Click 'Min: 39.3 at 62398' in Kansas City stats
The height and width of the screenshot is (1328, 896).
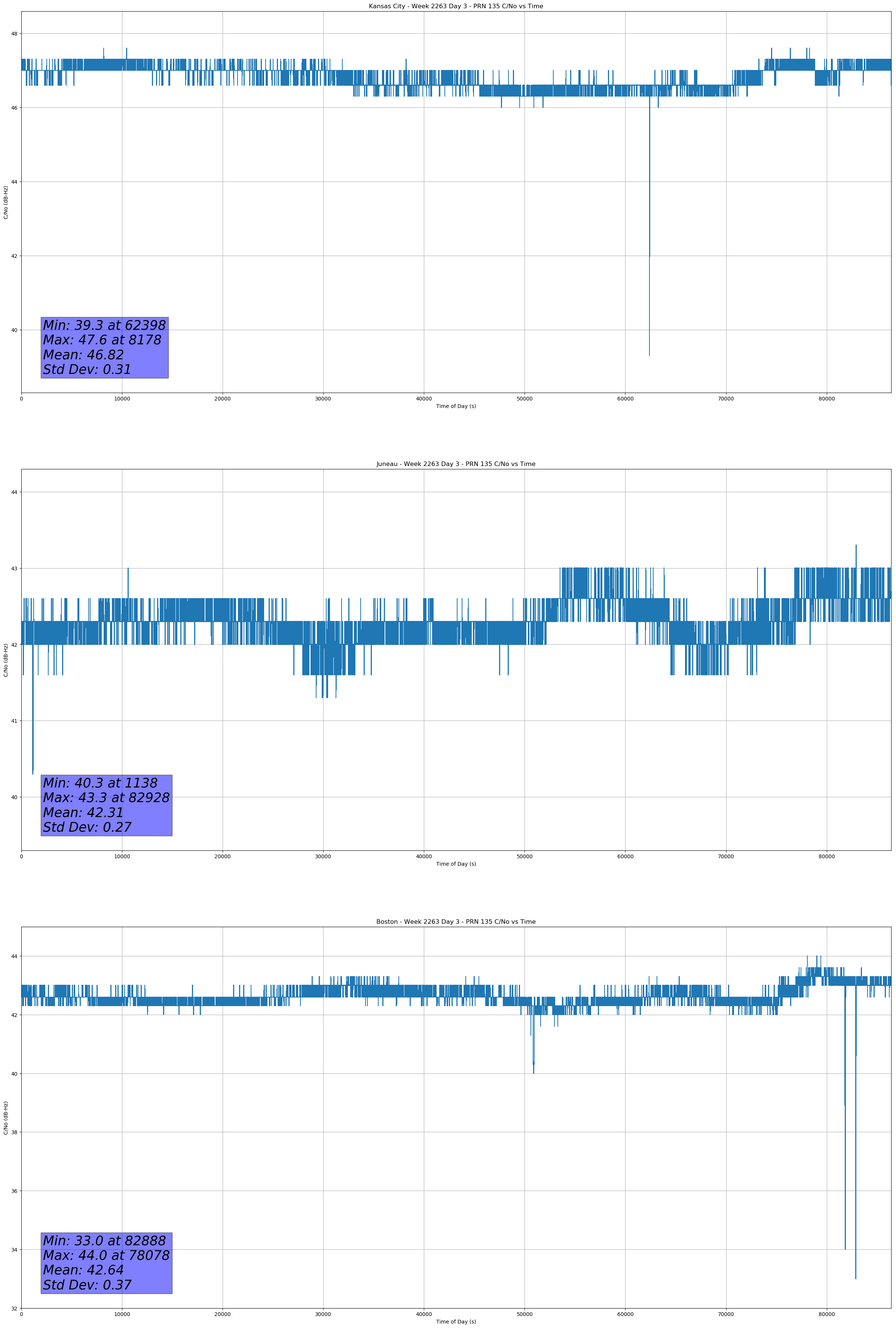[104, 325]
